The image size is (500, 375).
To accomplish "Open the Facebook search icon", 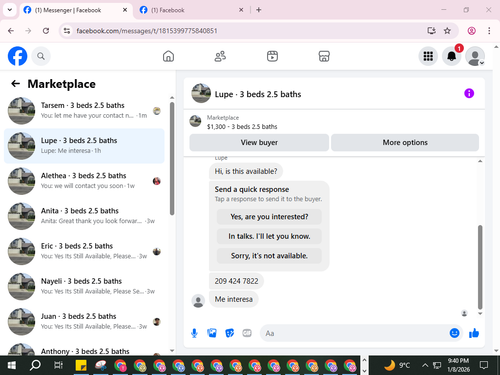I will [x=41, y=56].
